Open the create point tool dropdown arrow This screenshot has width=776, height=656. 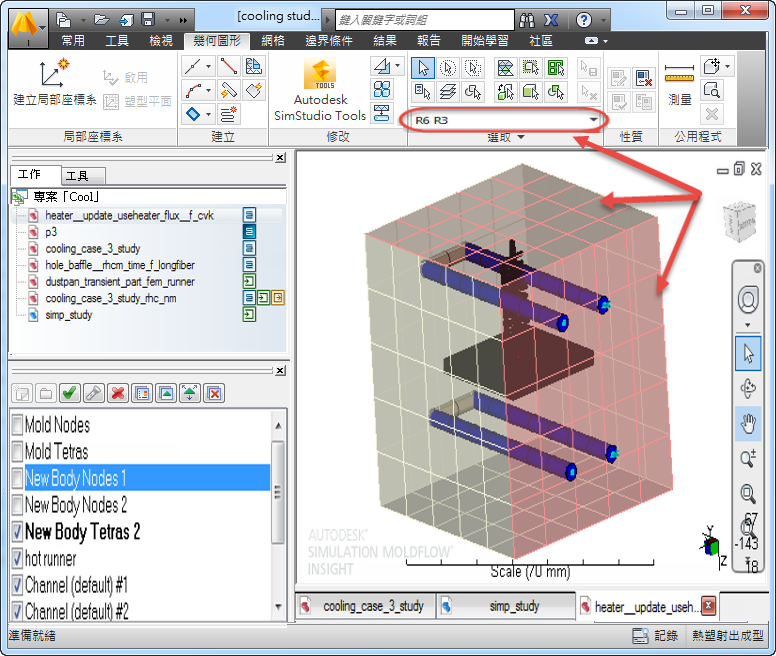click(x=209, y=66)
